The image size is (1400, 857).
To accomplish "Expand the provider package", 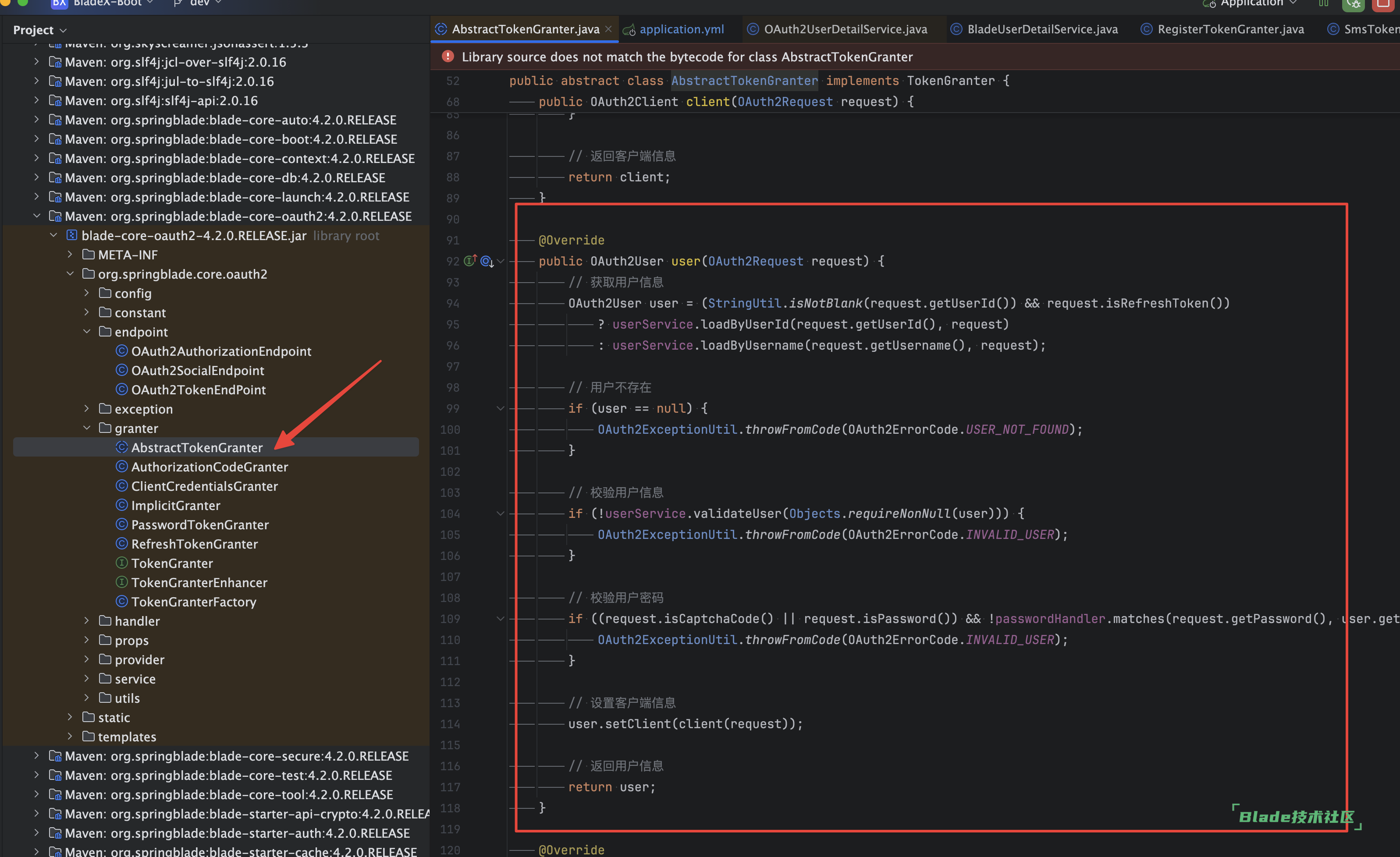I will (x=86, y=659).
